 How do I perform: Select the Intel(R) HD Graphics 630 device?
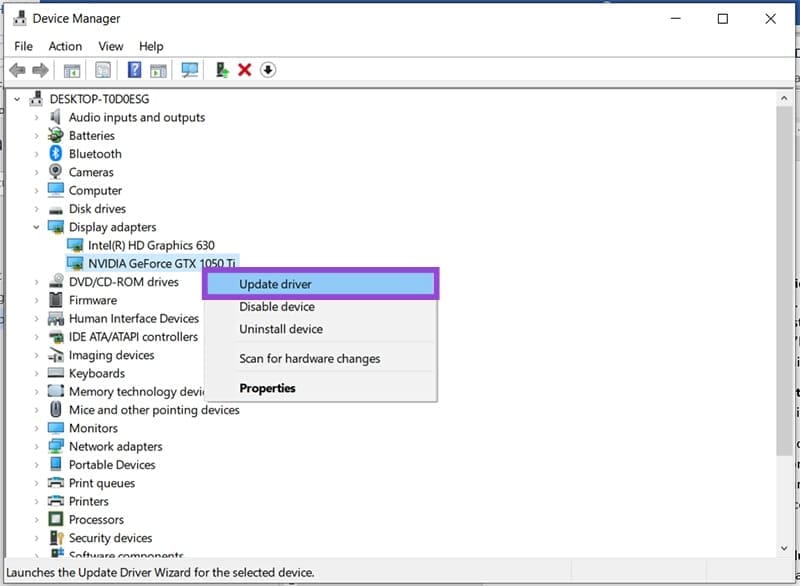tap(152, 244)
